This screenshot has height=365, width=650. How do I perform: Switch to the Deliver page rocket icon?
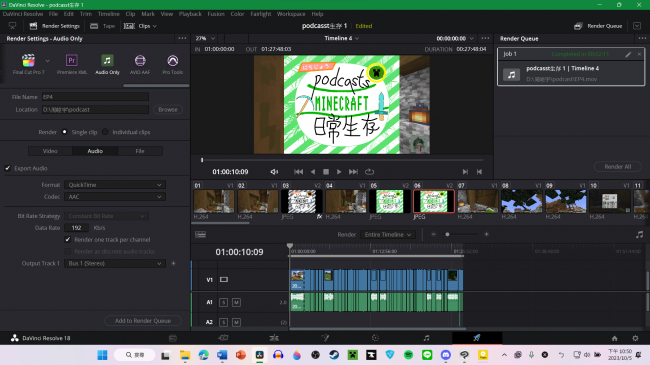pyautogui.click(x=477, y=338)
